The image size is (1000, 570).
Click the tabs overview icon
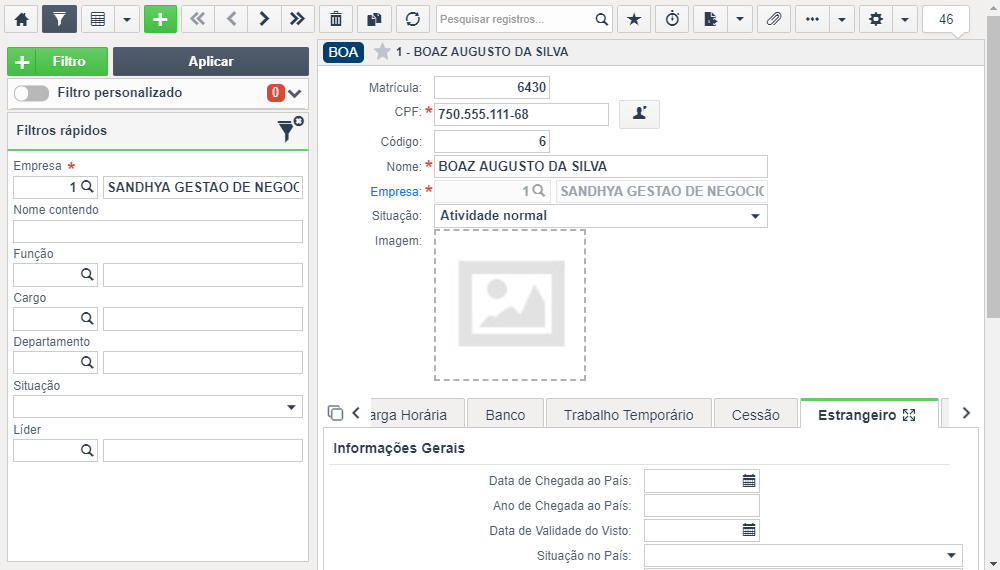pyautogui.click(x=335, y=413)
